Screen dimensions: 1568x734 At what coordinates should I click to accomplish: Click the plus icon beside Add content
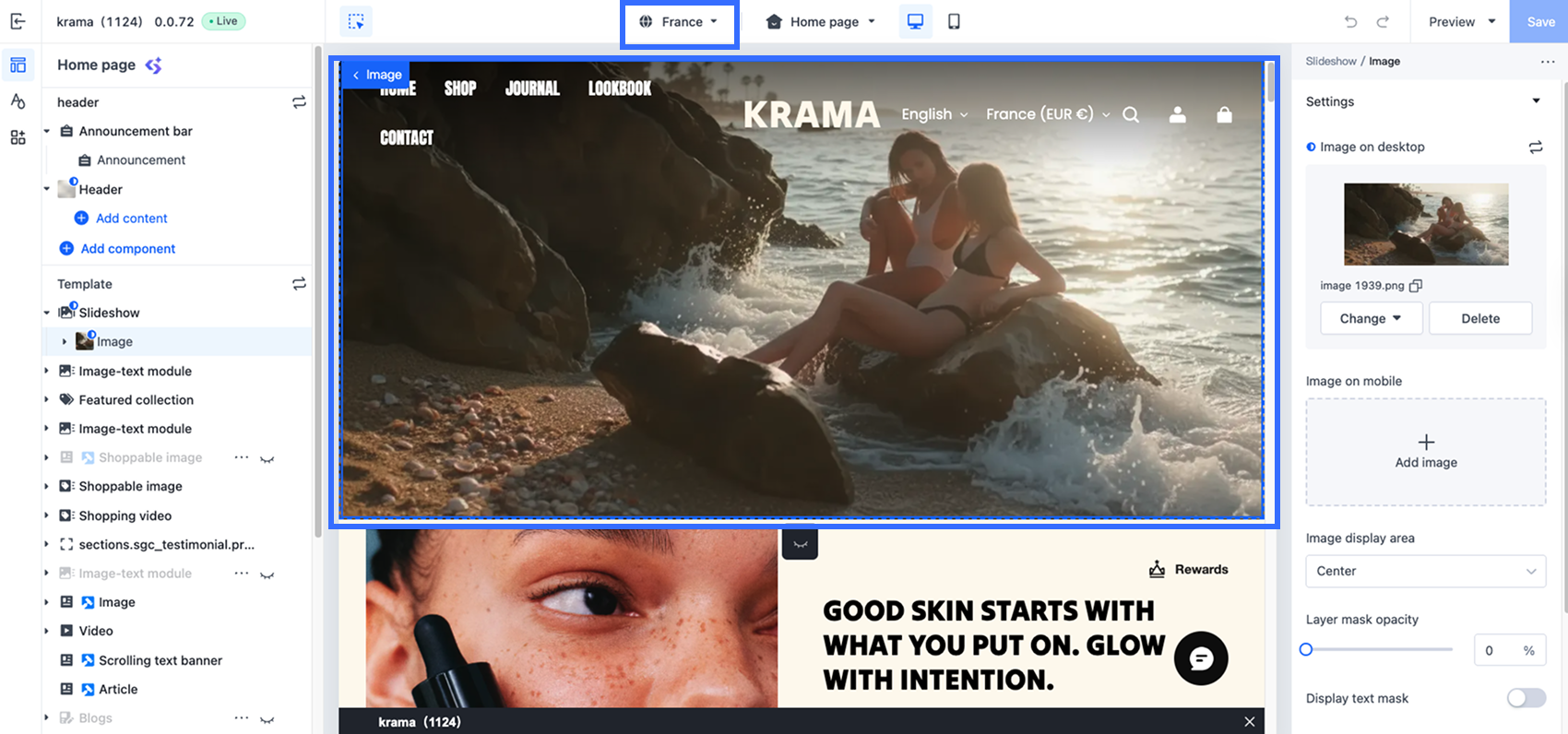click(x=81, y=219)
